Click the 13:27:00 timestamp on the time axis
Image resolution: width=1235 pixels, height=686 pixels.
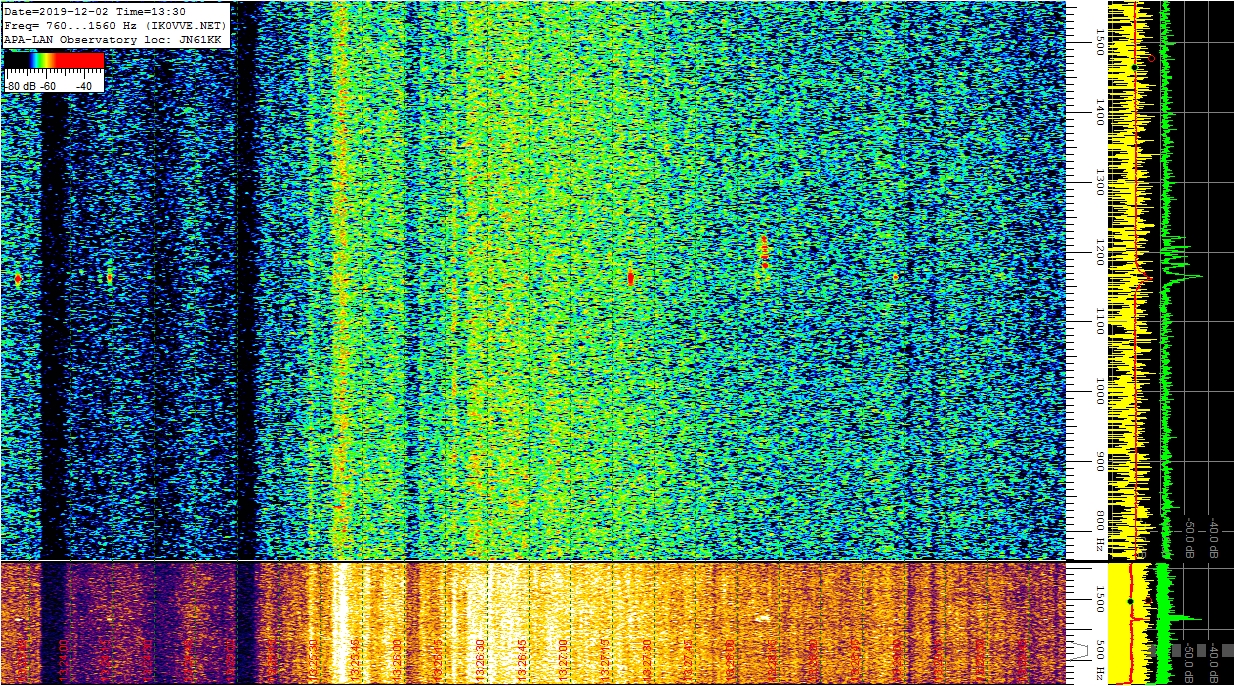tap(563, 659)
